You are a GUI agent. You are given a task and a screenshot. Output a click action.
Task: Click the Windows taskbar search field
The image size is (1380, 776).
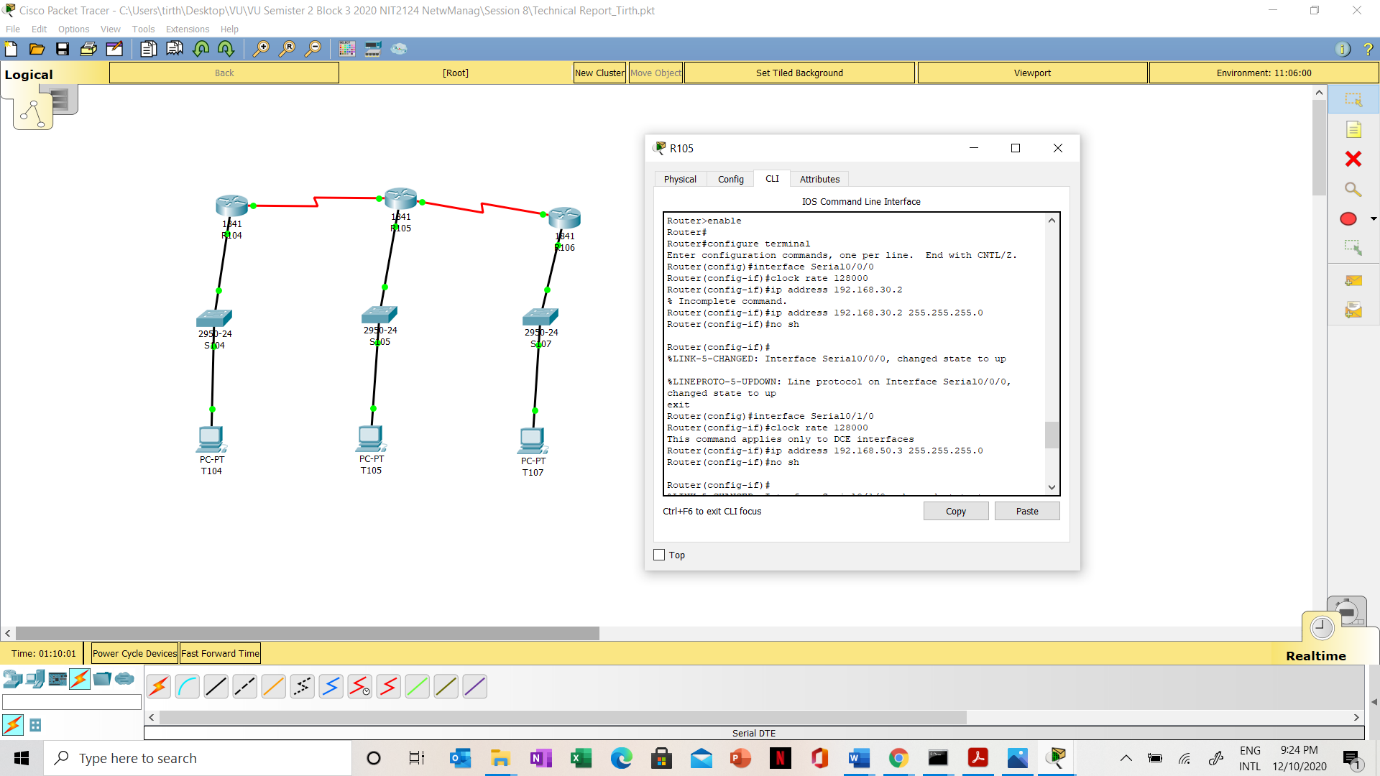pos(200,758)
